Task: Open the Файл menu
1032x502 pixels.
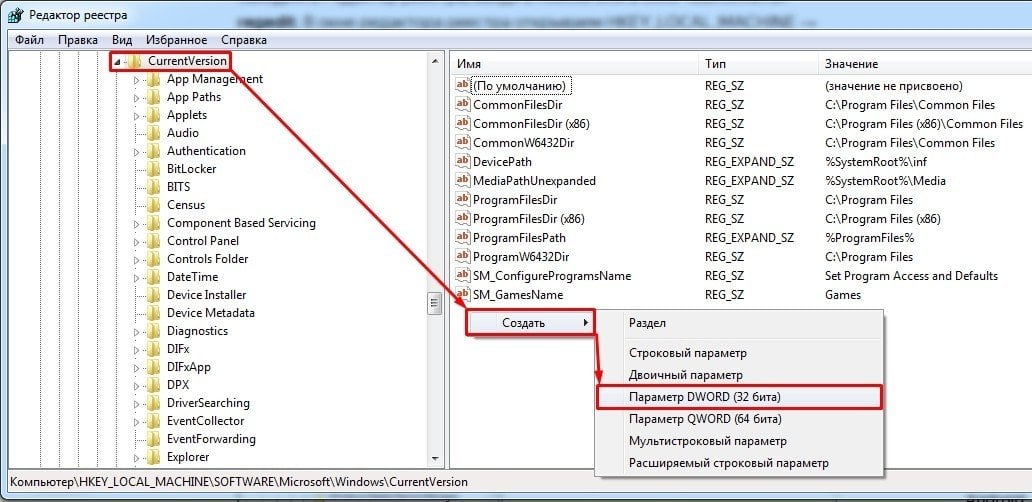Action: click(30, 40)
